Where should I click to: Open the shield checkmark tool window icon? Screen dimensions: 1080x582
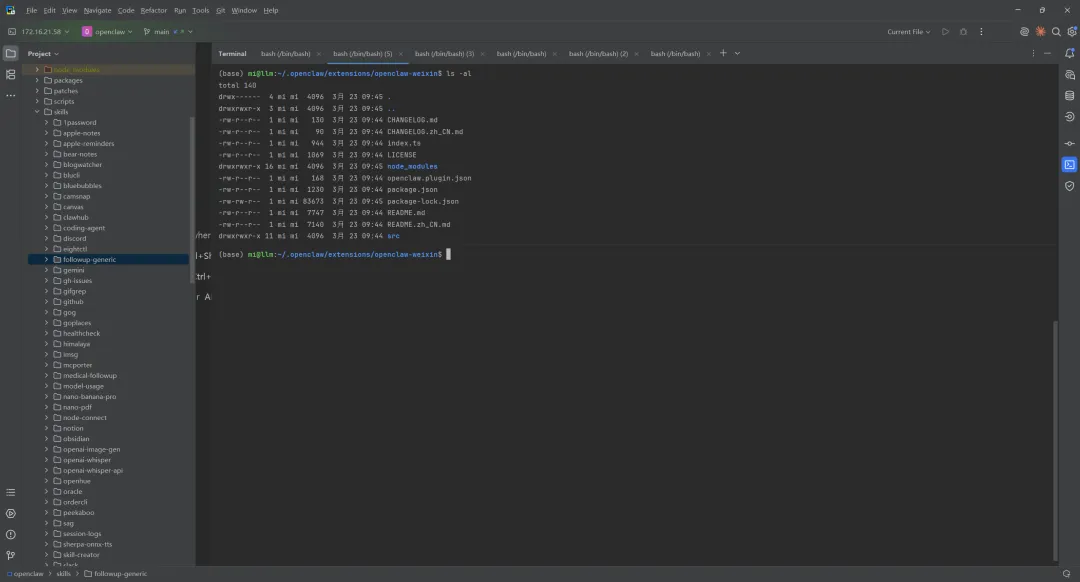[1069, 186]
